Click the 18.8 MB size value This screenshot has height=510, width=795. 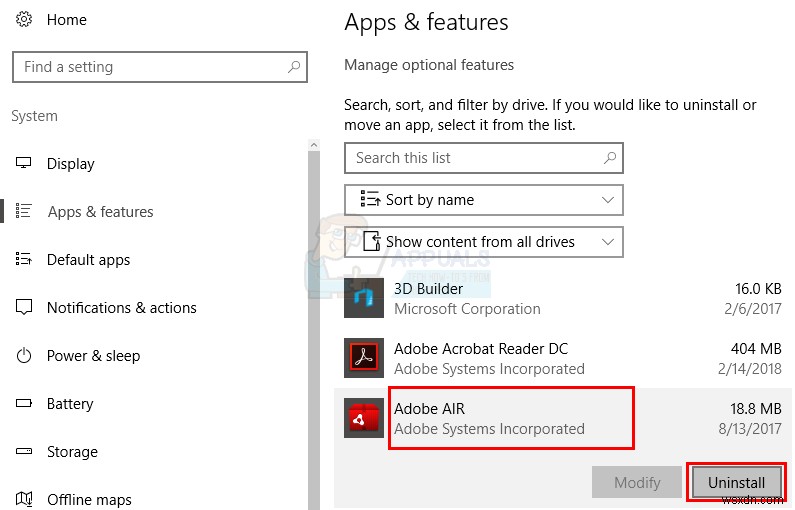tap(756, 409)
